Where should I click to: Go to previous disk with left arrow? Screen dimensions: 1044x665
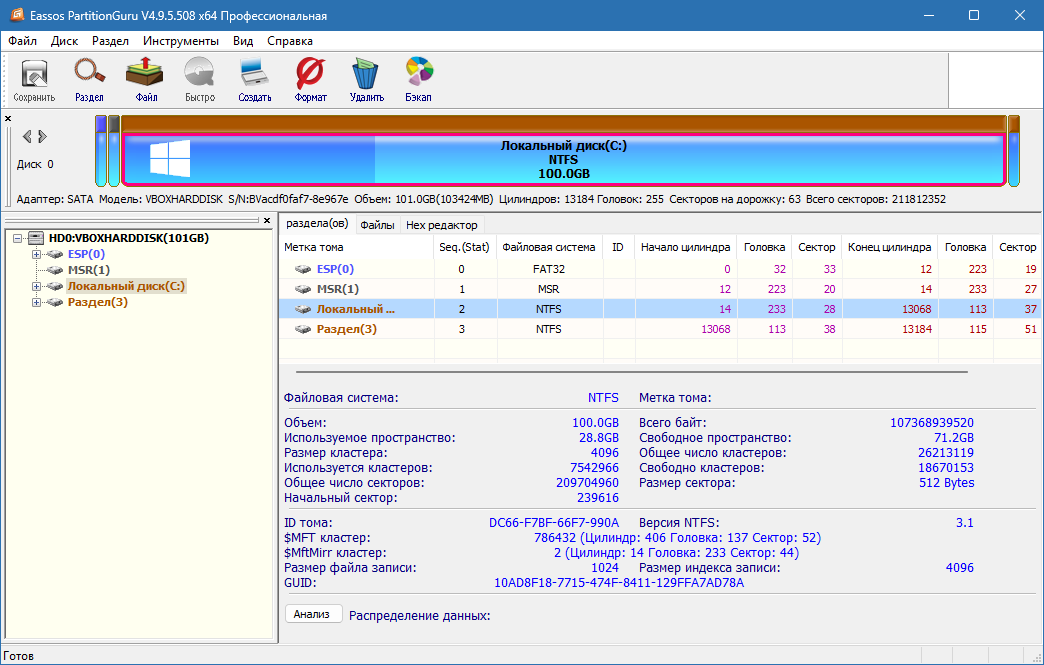coord(27,136)
